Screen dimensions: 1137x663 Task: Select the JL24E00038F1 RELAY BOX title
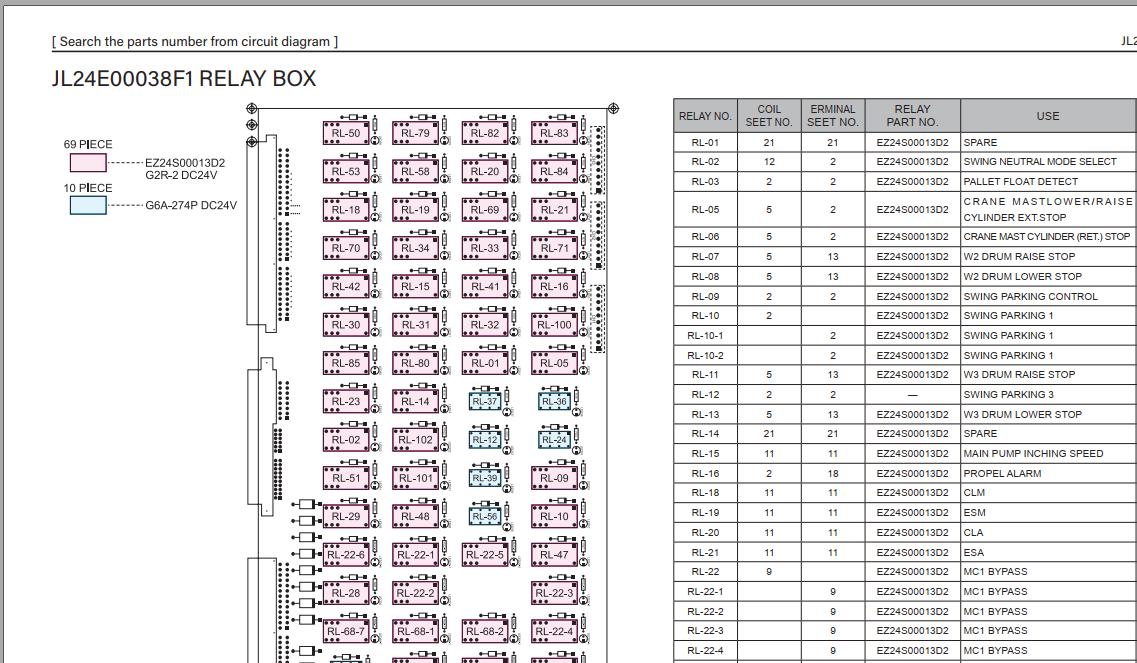(x=184, y=78)
